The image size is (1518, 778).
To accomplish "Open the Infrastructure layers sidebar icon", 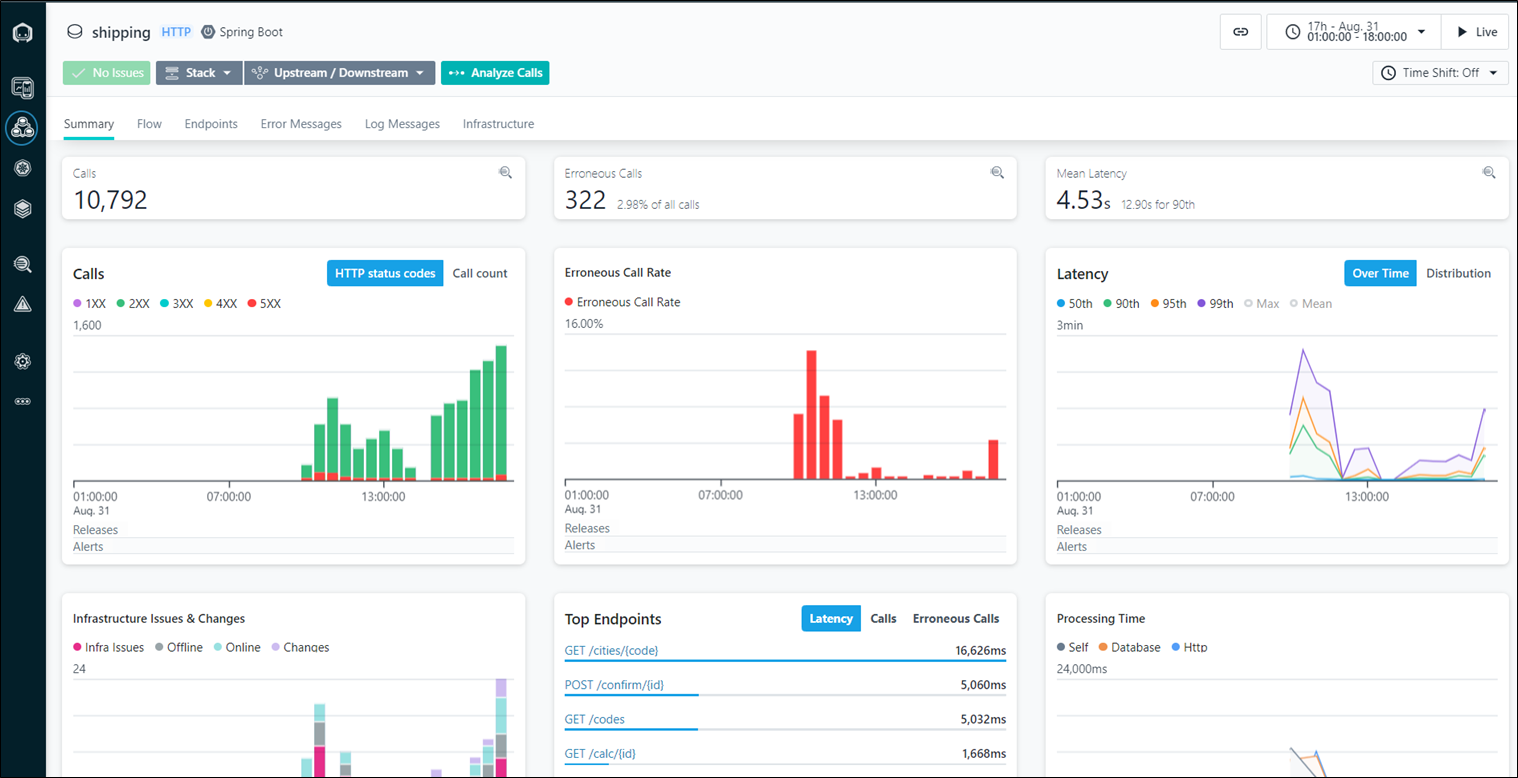I will [x=22, y=208].
